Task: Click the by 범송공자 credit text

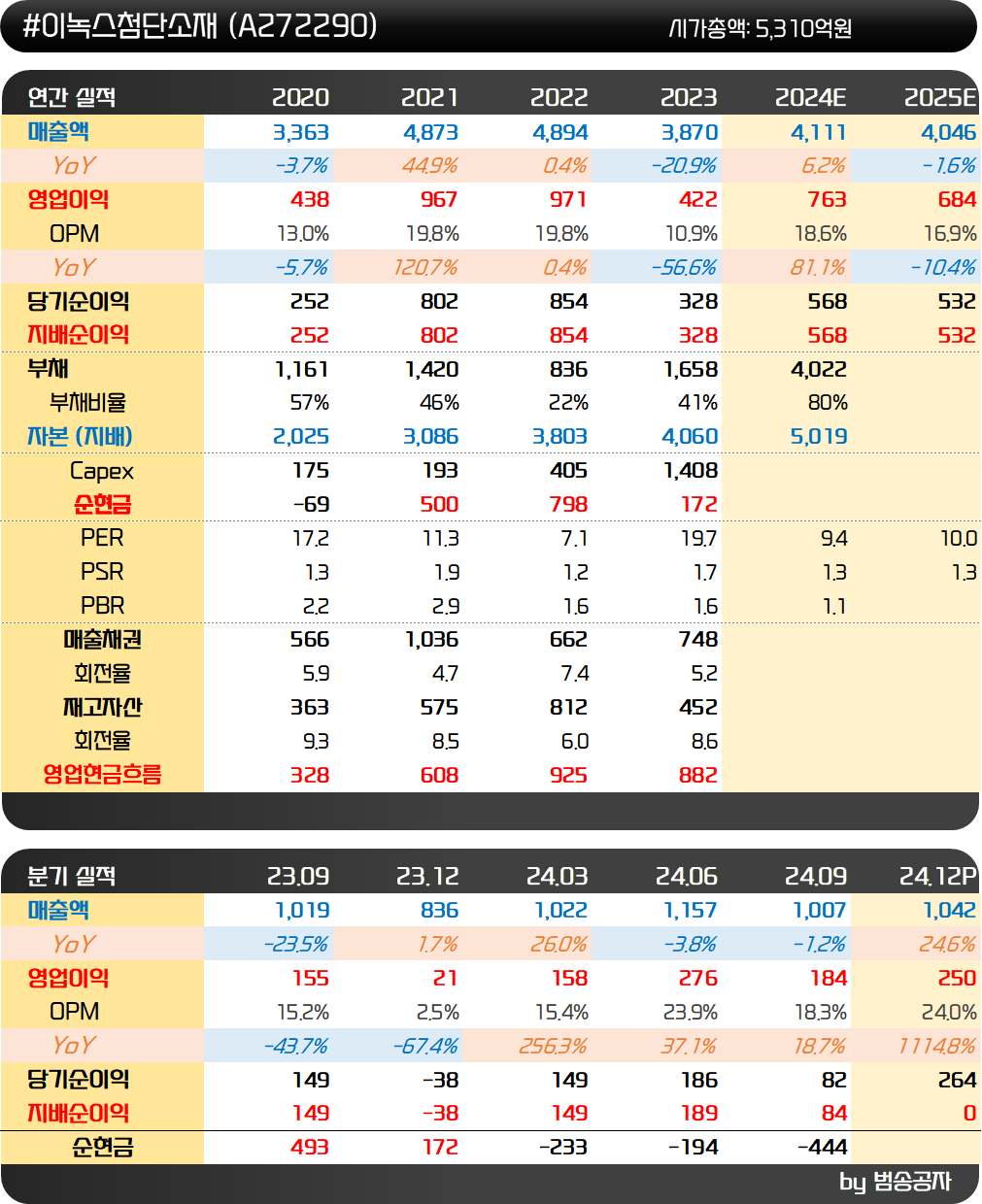Action: pyautogui.click(x=896, y=1182)
